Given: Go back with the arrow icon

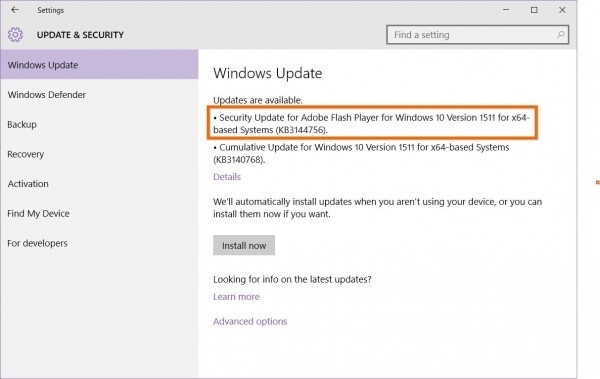Looking at the screenshot, I should tap(15, 10).
